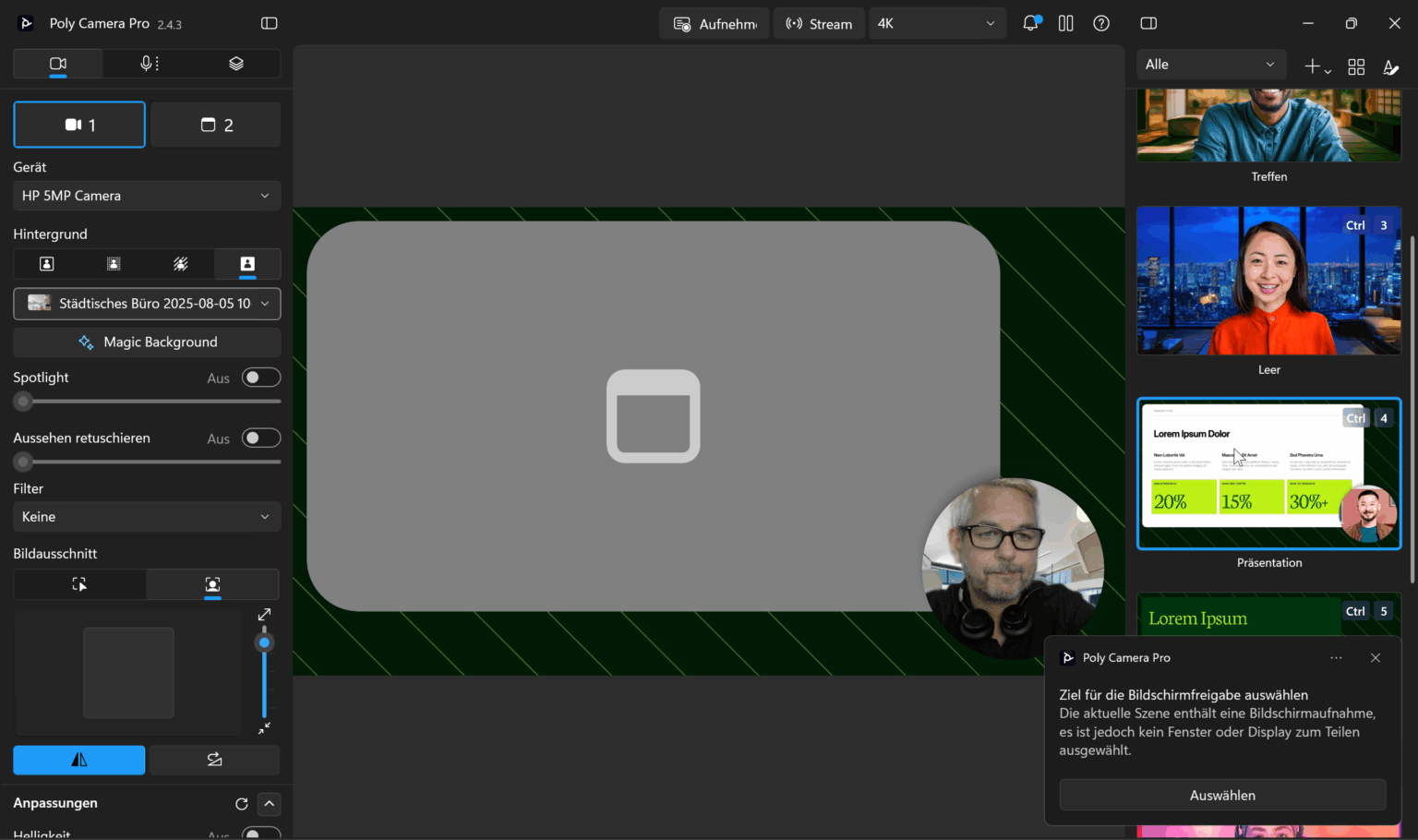Open notifications bell icon
This screenshot has width=1418, height=840.
click(x=1031, y=23)
